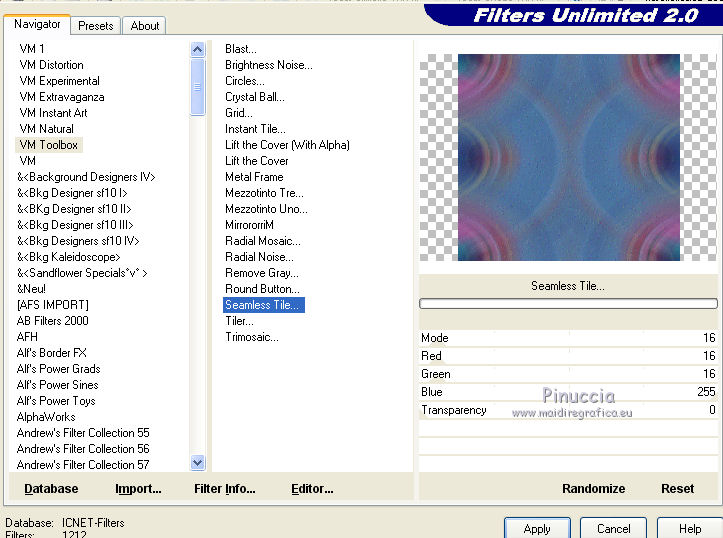Choose &<Bkg Kaleidoscope> category

[x=68, y=257]
